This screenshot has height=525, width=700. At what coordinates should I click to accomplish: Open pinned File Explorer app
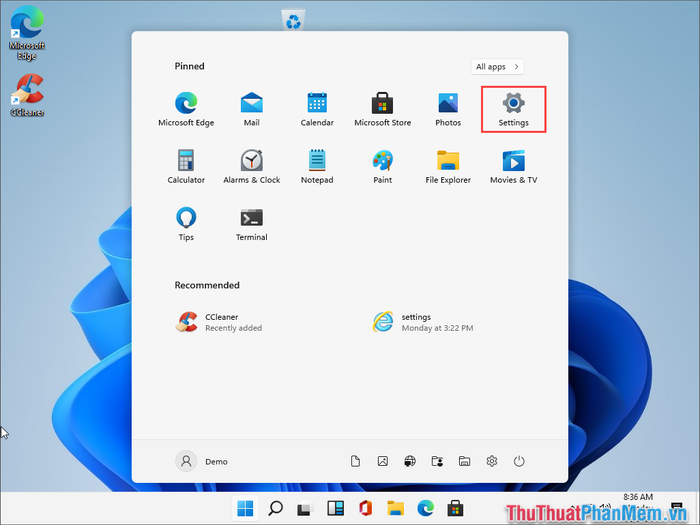(448, 167)
